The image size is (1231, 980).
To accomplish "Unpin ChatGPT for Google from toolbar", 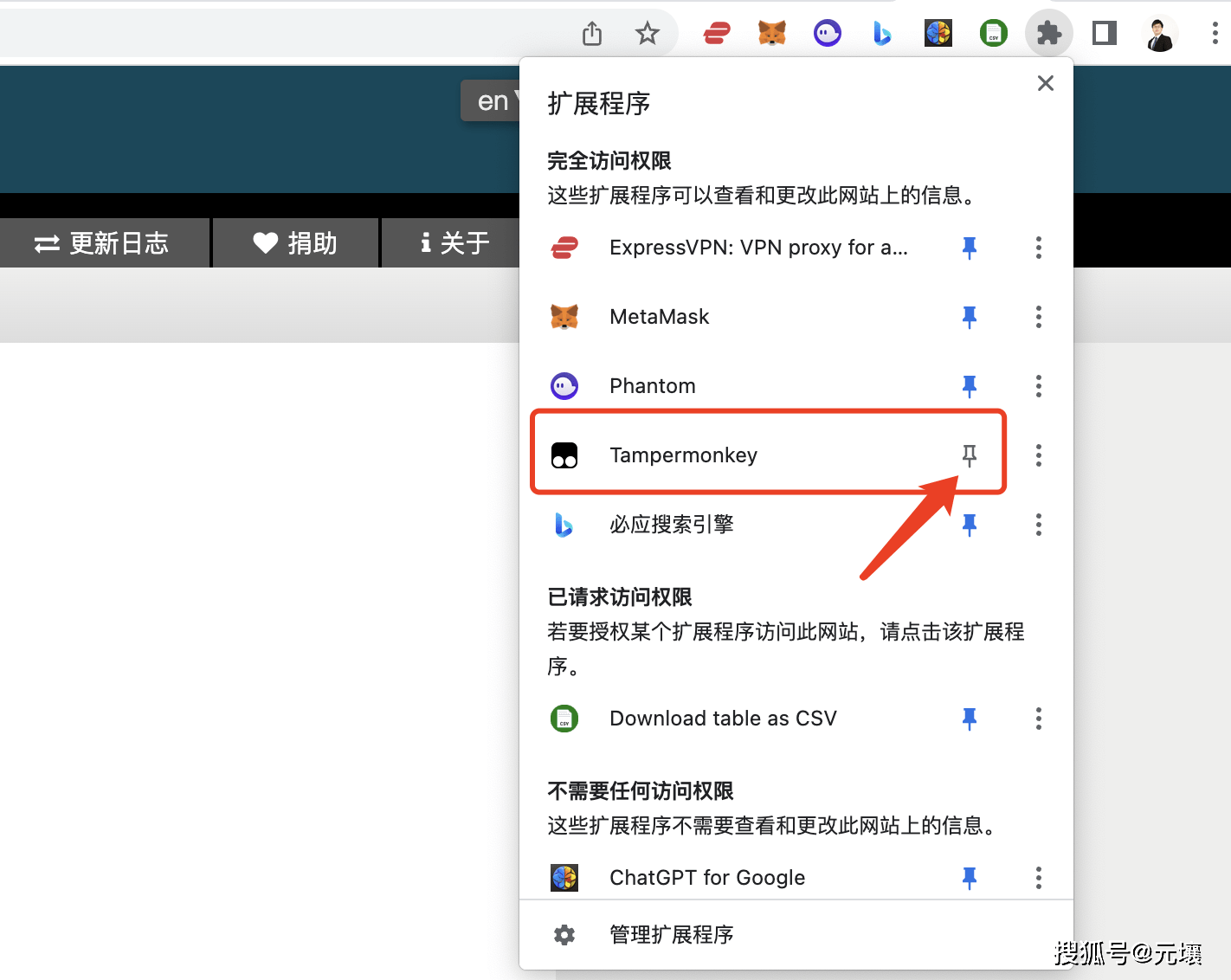I will [970, 877].
